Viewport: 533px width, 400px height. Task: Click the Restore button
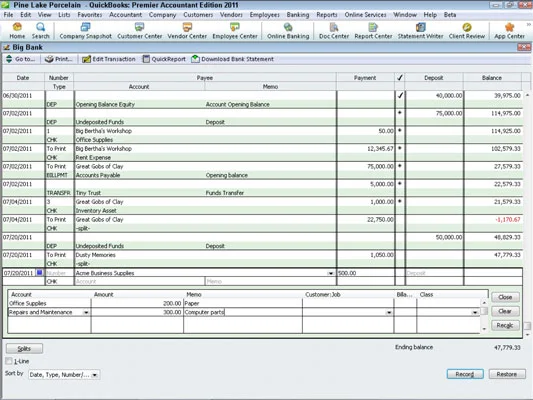[506, 374]
